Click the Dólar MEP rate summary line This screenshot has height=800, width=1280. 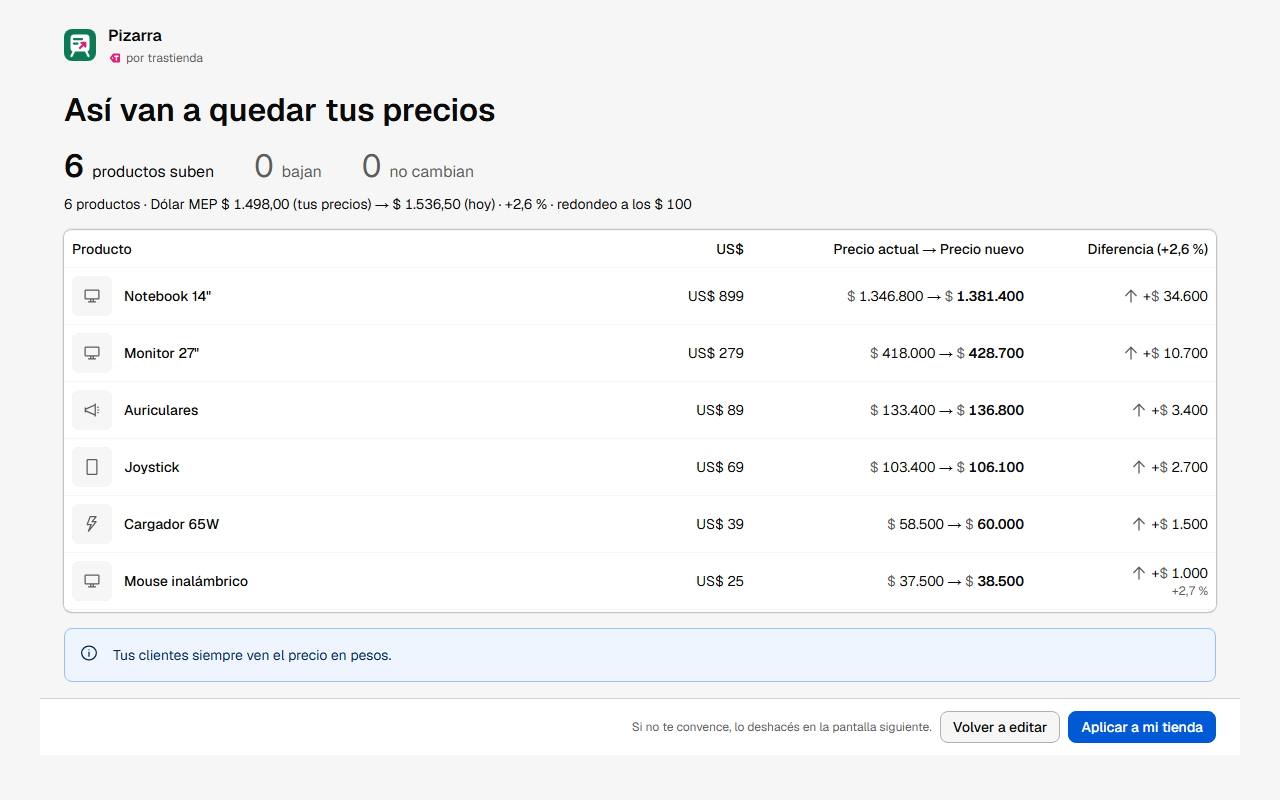tap(378, 204)
